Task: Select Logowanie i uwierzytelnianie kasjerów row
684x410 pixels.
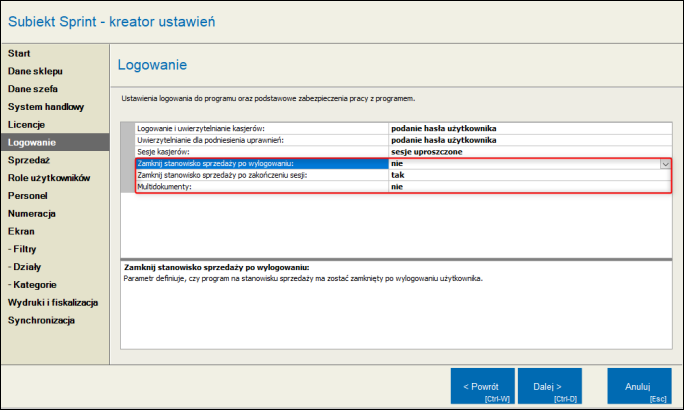Action: coord(260,127)
